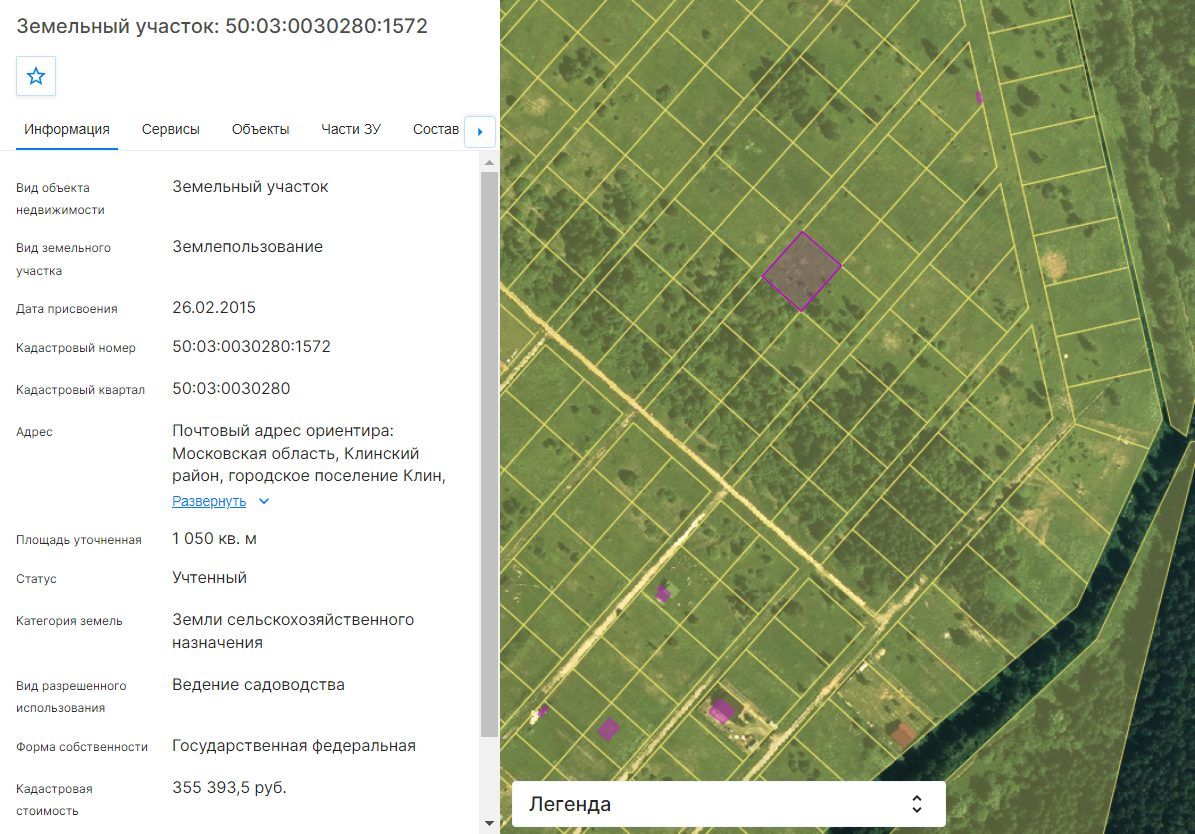Click the scrollbar up arrow
Screen dimensions: 1195x834
[x=489, y=162]
